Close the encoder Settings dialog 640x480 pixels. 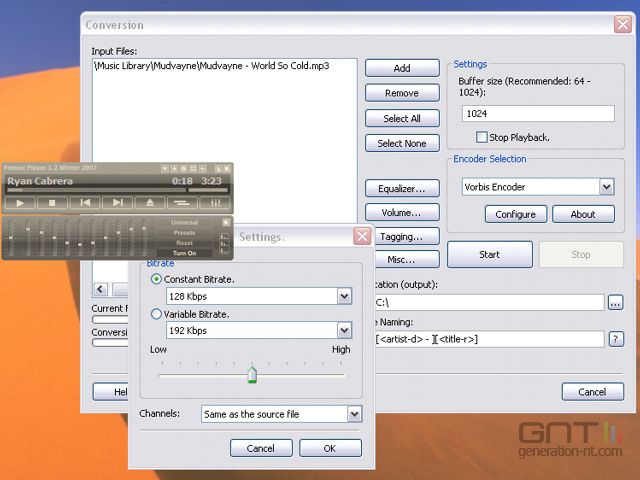point(362,236)
